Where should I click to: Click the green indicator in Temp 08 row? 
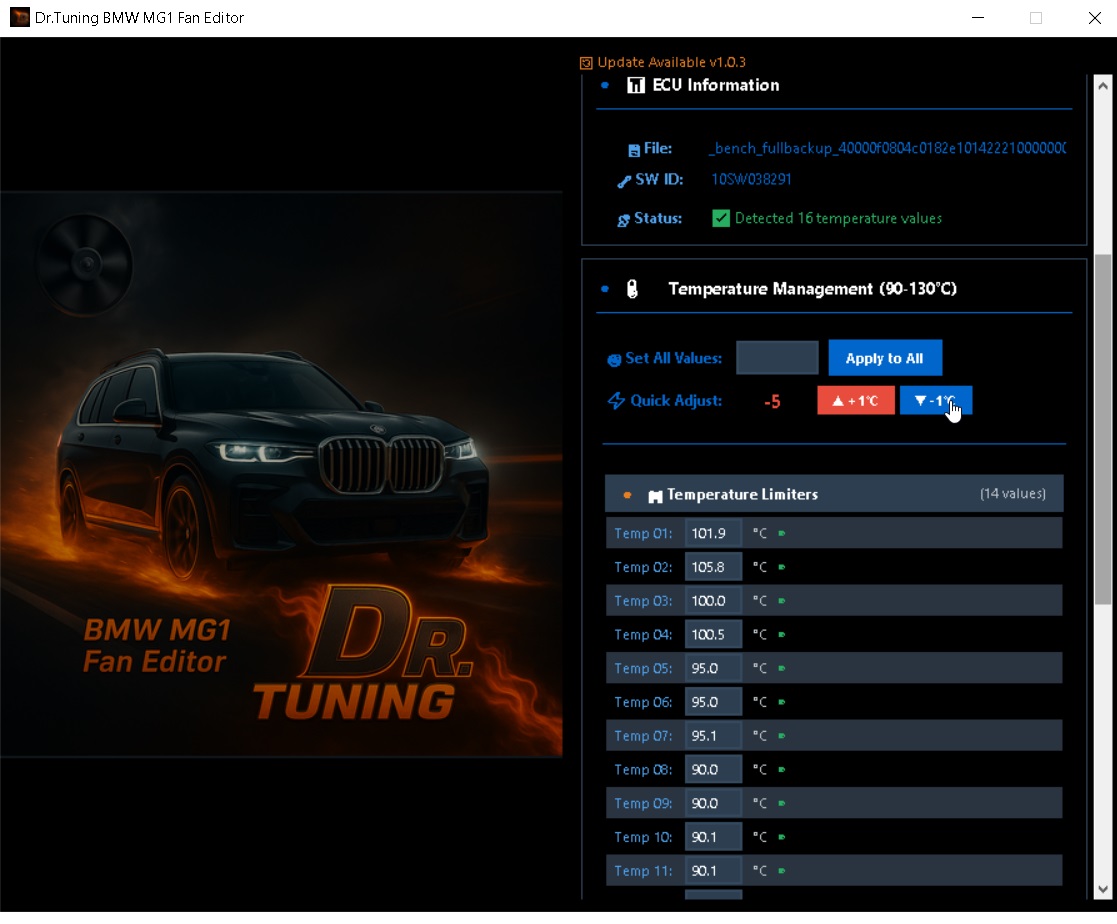tap(781, 769)
